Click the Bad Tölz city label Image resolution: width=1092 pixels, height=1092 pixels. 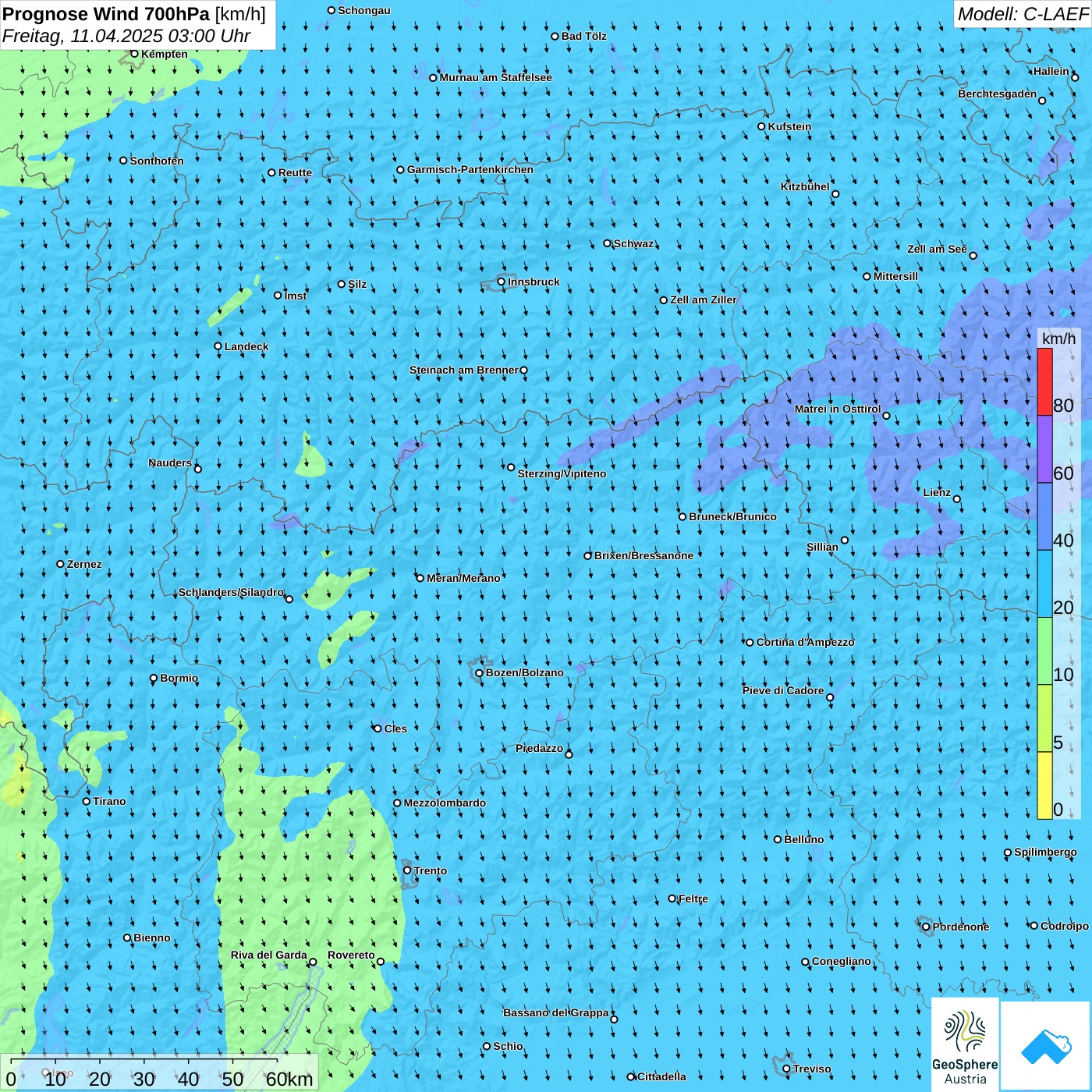click(x=583, y=36)
